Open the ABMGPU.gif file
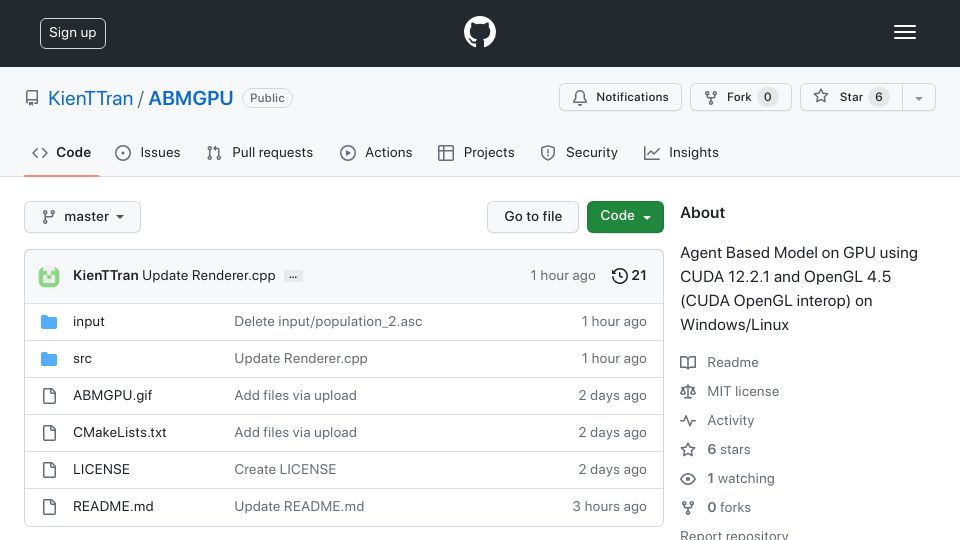 pos(113,396)
